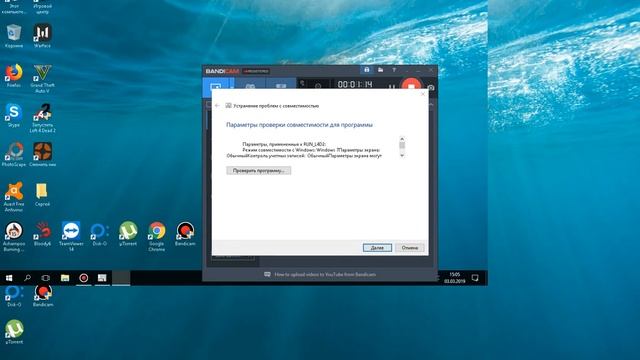This screenshot has width=640, height=360.
Task: Open File Explorer from the taskbar
Action: (x=65, y=278)
